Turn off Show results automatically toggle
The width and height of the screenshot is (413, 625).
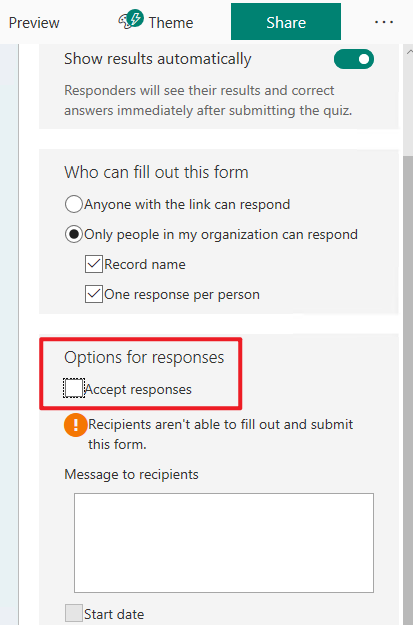(x=354, y=59)
